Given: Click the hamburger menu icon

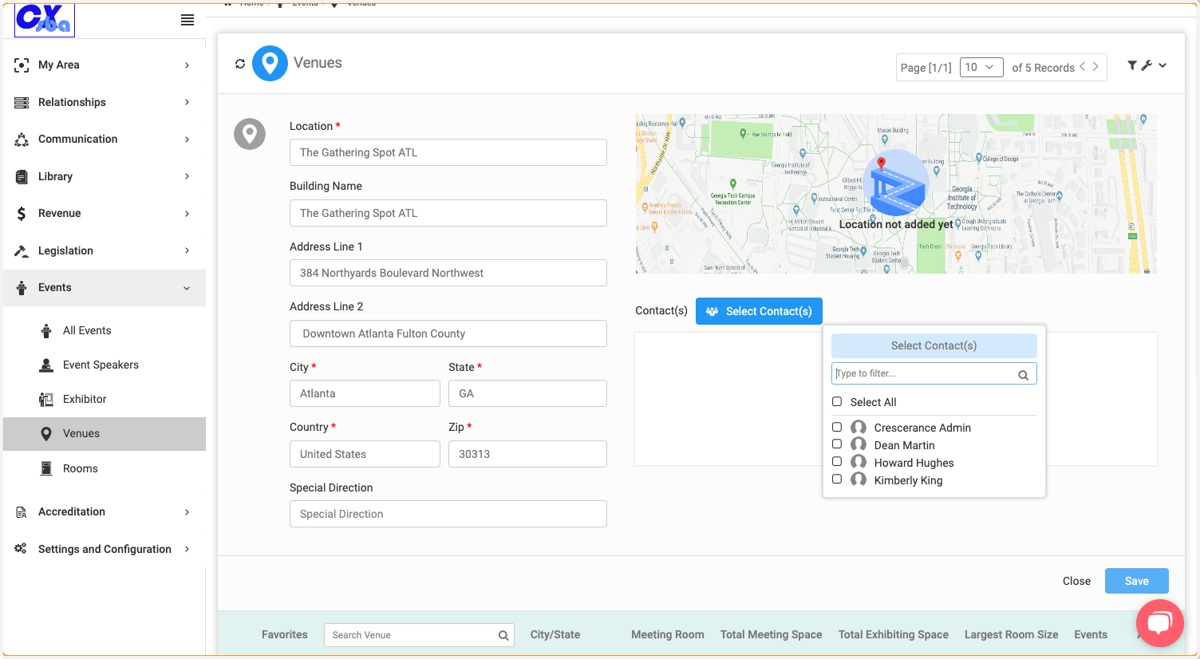Looking at the screenshot, I should [x=187, y=20].
